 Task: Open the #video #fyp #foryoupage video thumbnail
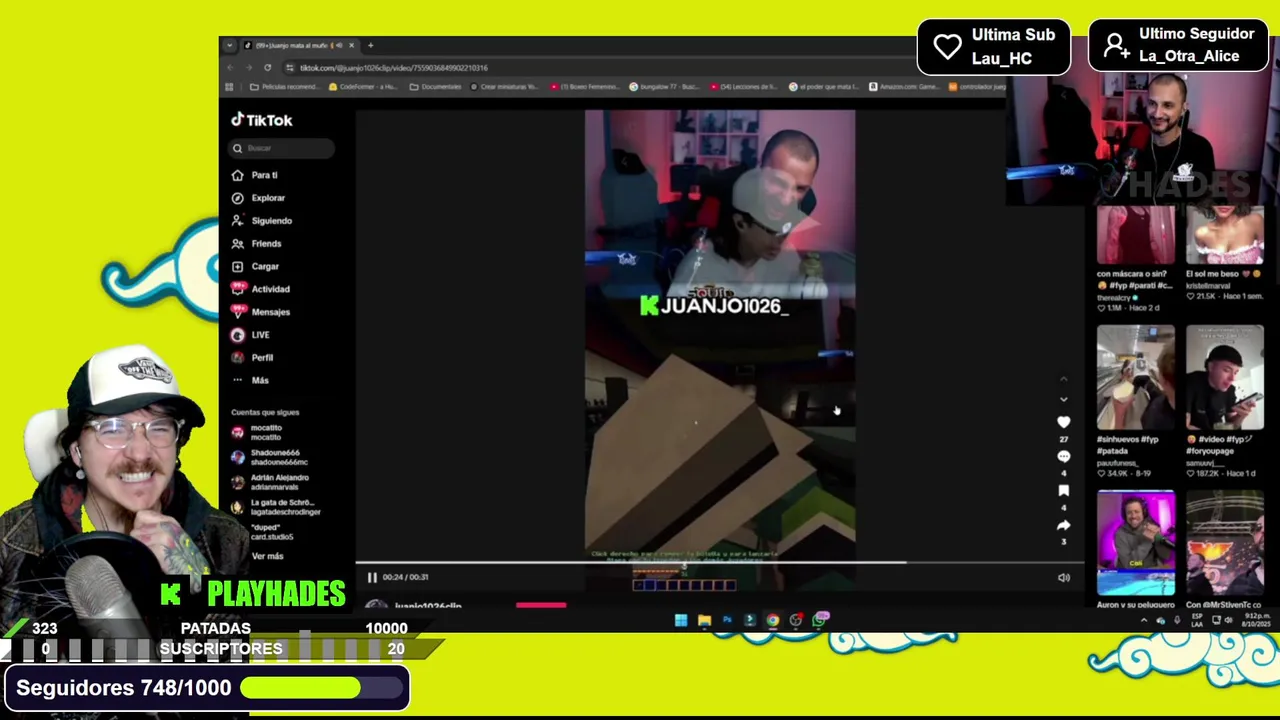(x=1225, y=377)
